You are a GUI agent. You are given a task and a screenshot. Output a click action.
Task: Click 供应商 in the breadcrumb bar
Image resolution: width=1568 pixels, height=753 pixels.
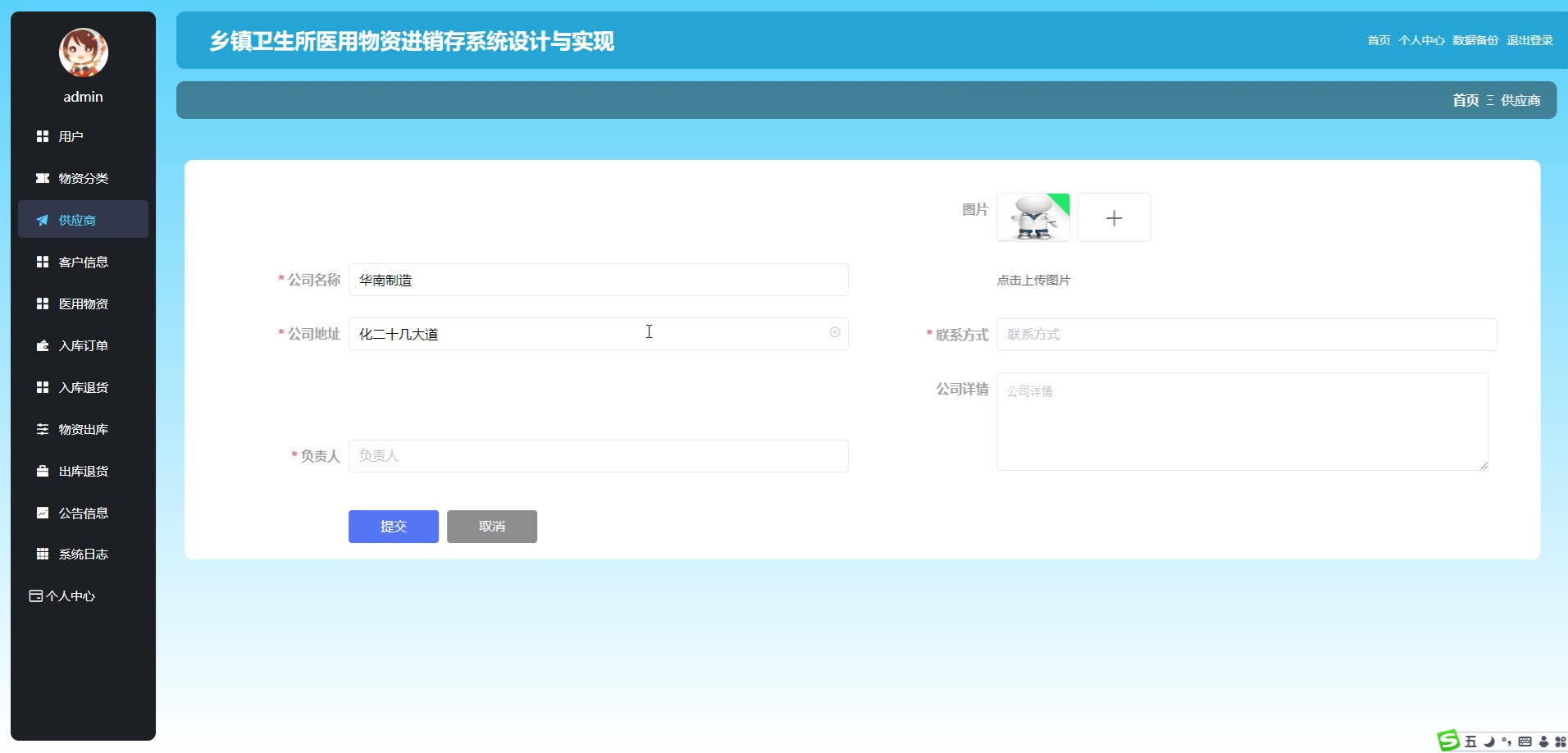click(1520, 100)
